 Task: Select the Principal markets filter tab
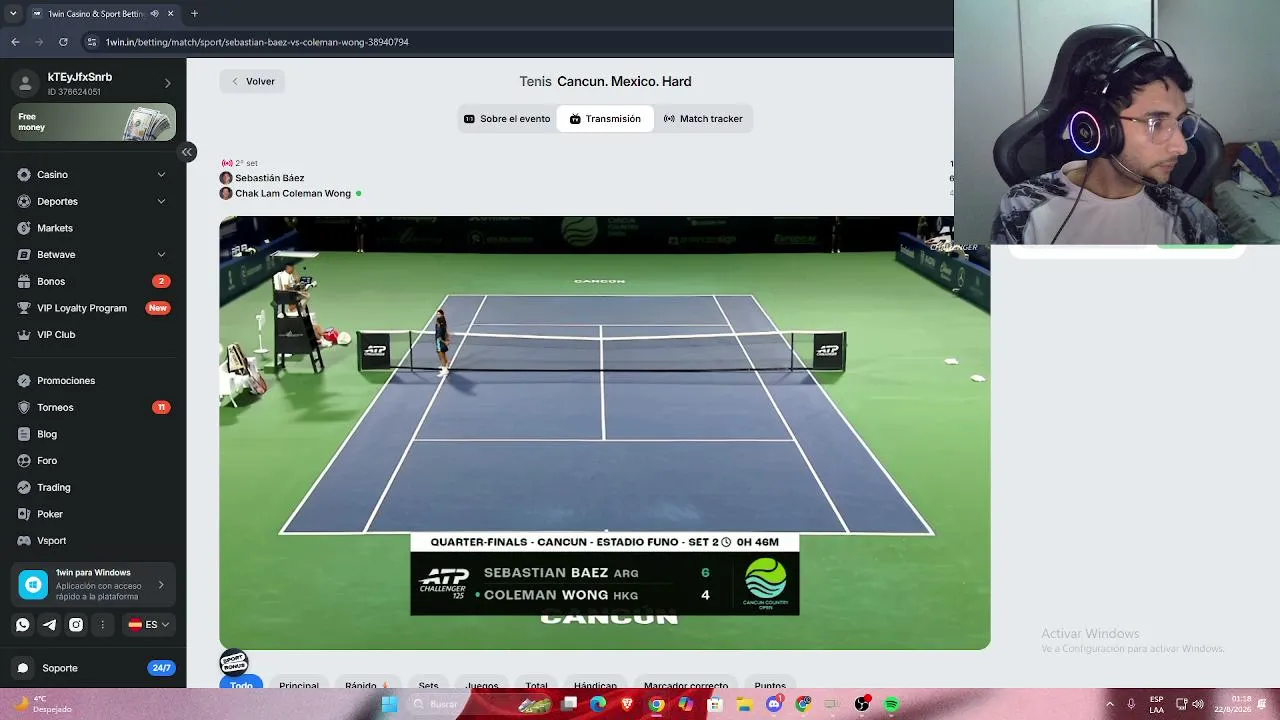tap(299, 683)
